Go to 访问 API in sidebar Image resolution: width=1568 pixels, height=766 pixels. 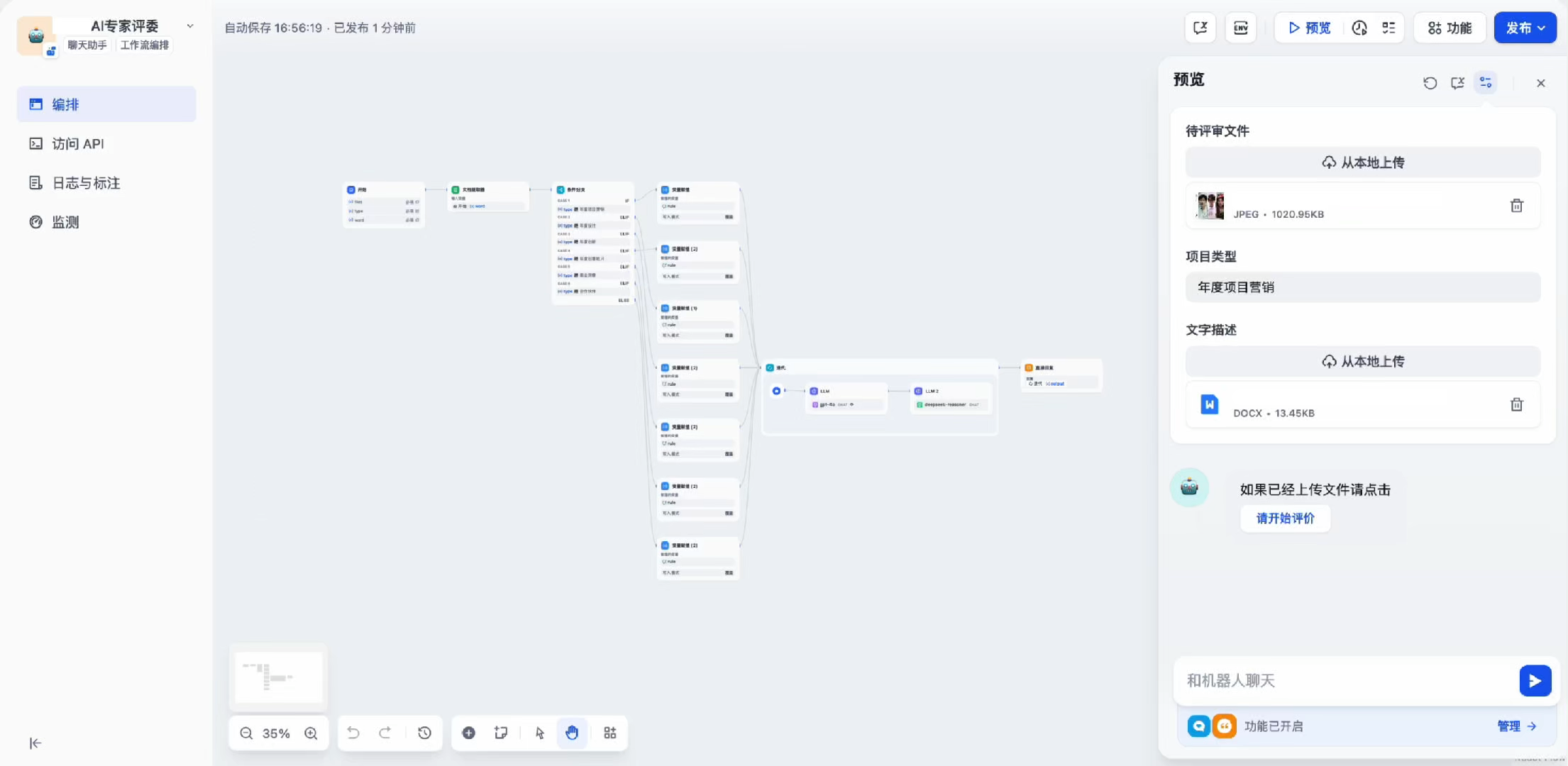(x=106, y=143)
